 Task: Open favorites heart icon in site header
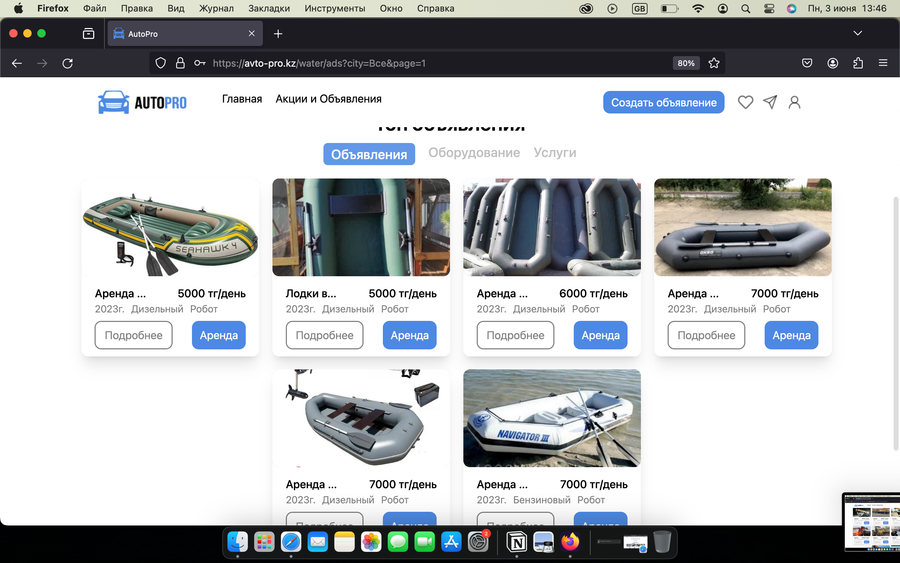tap(745, 102)
